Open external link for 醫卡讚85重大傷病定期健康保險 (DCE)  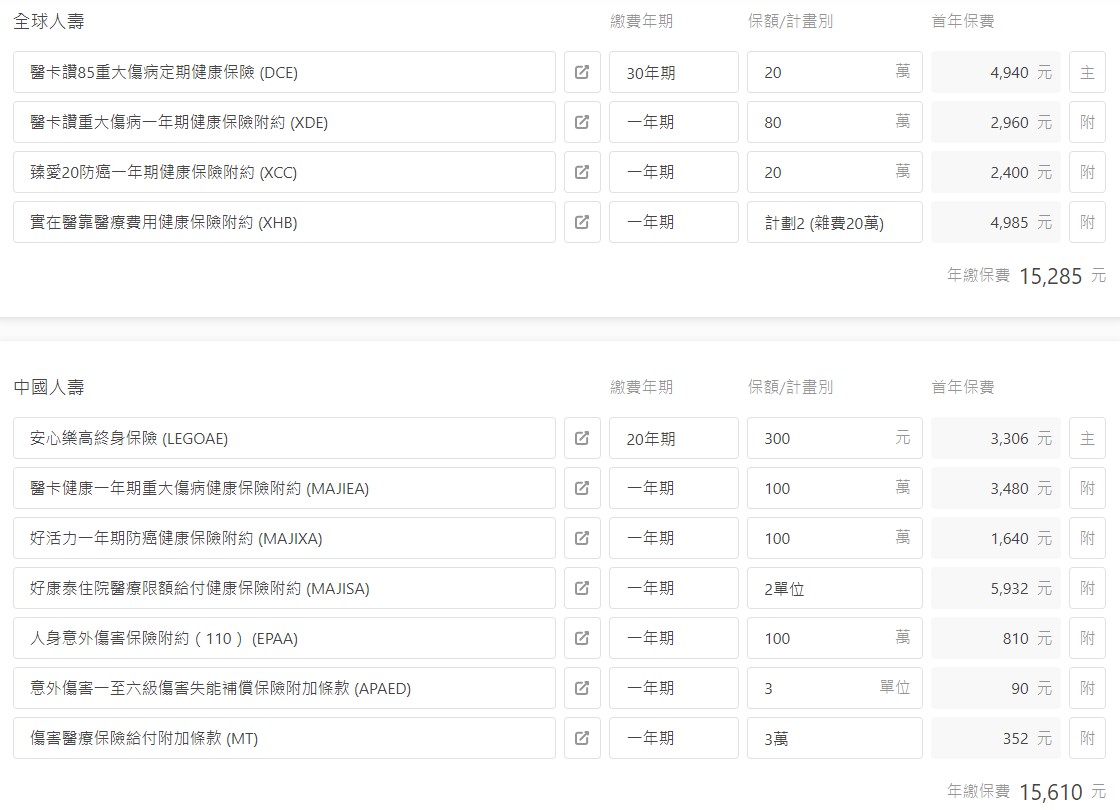tap(582, 72)
